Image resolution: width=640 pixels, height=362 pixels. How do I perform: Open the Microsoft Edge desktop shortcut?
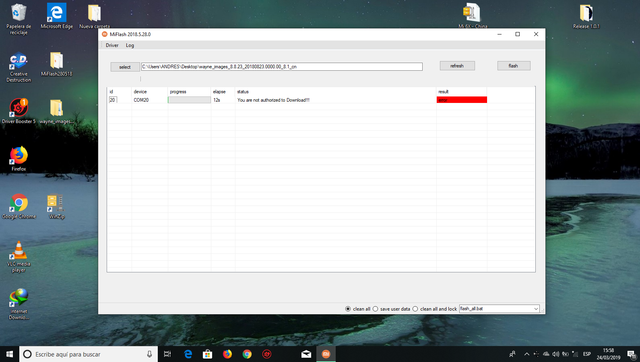coord(56,16)
